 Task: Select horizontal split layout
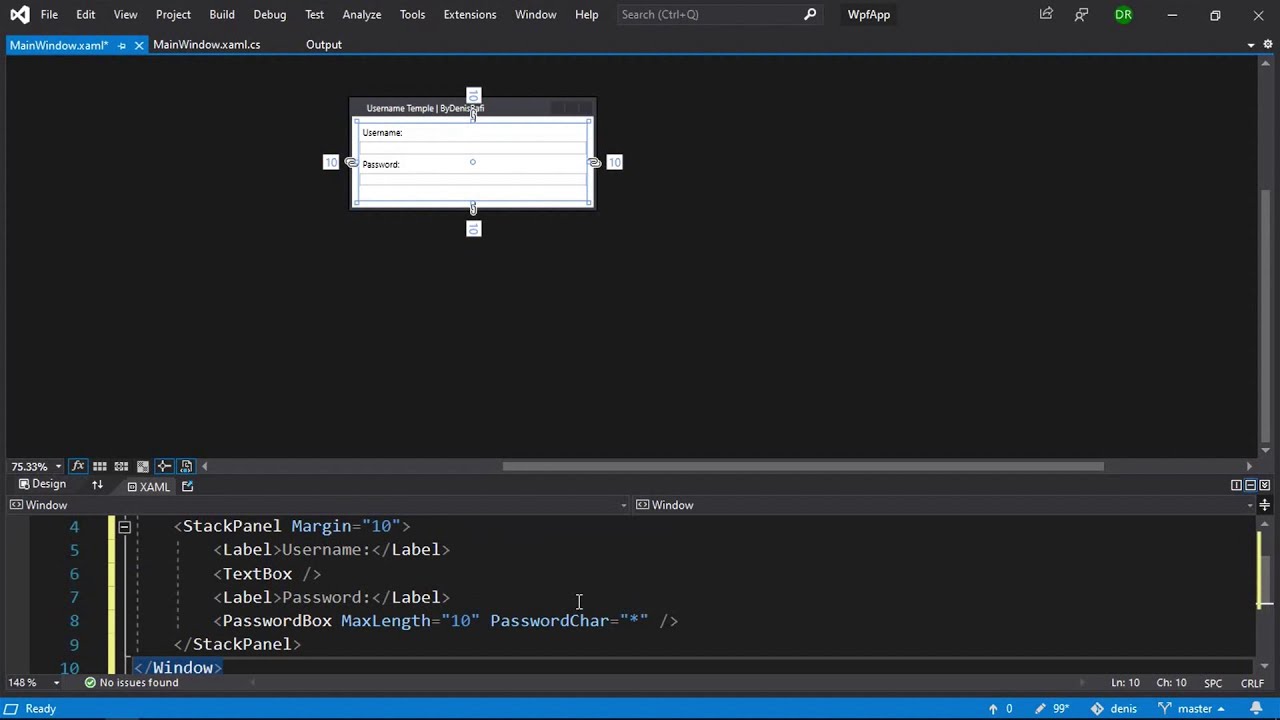1250,485
